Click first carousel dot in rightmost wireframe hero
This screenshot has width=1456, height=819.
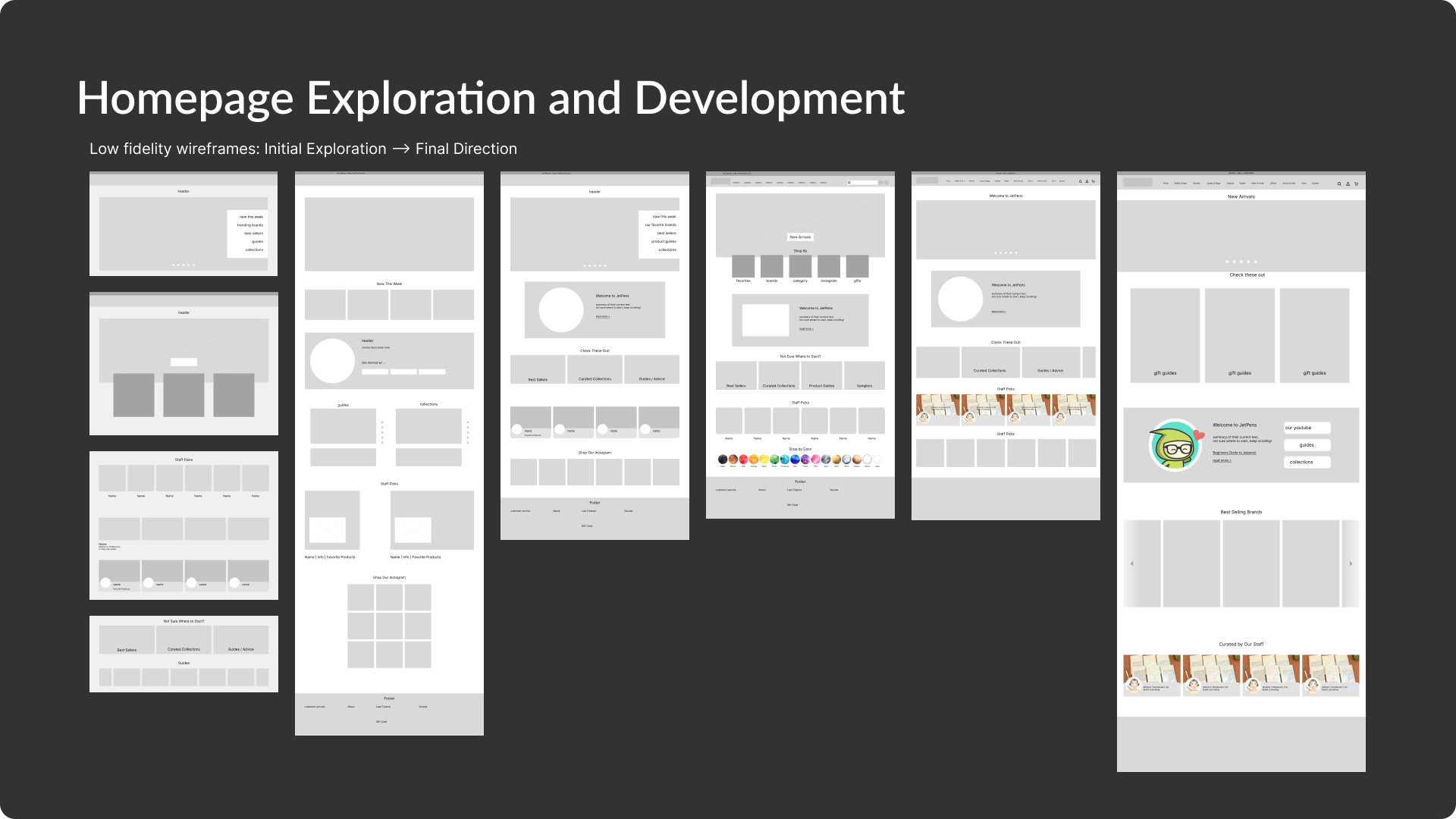coord(1227,262)
